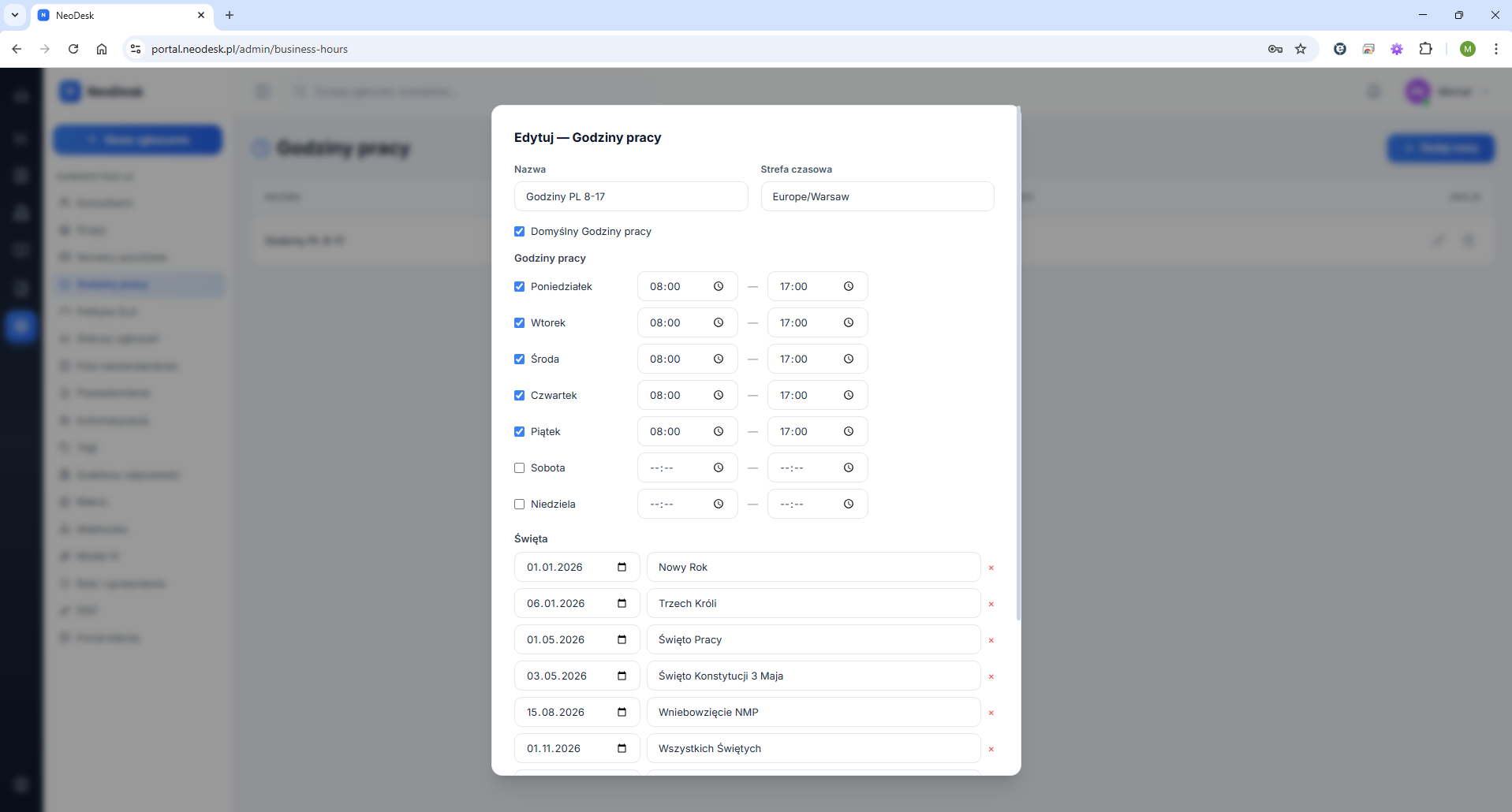Open calendar for Trzech Króli date
Screen dimensions: 1512x812
tap(622, 603)
